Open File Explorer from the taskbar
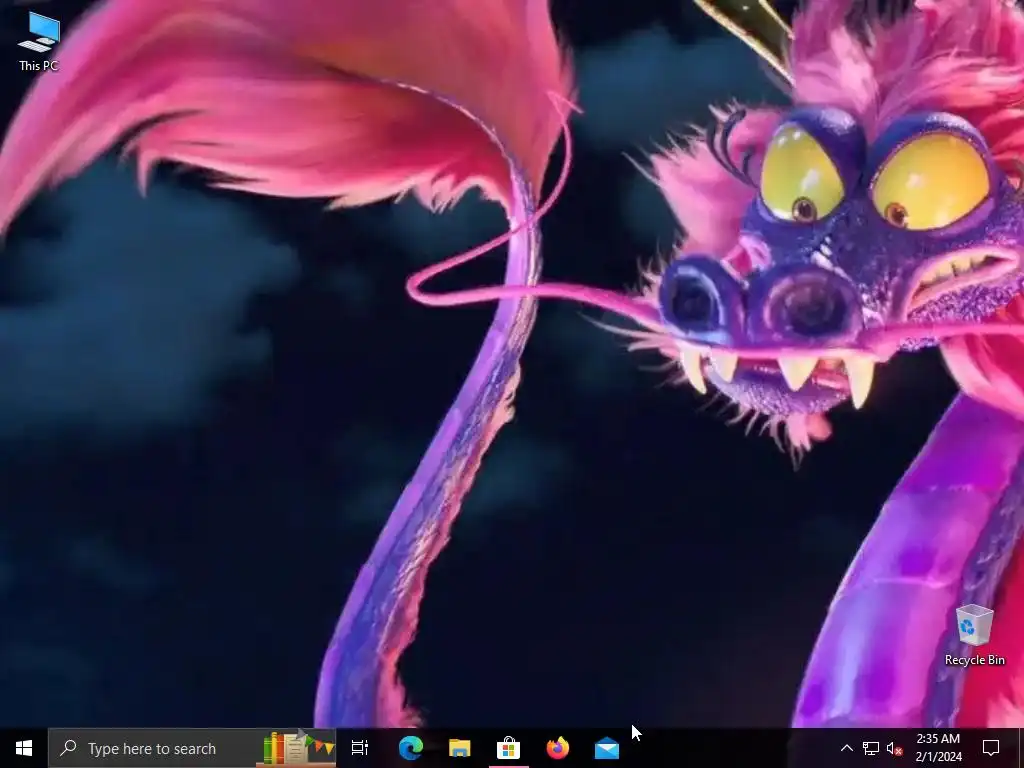1024x768 pixels. pos(460,748)
